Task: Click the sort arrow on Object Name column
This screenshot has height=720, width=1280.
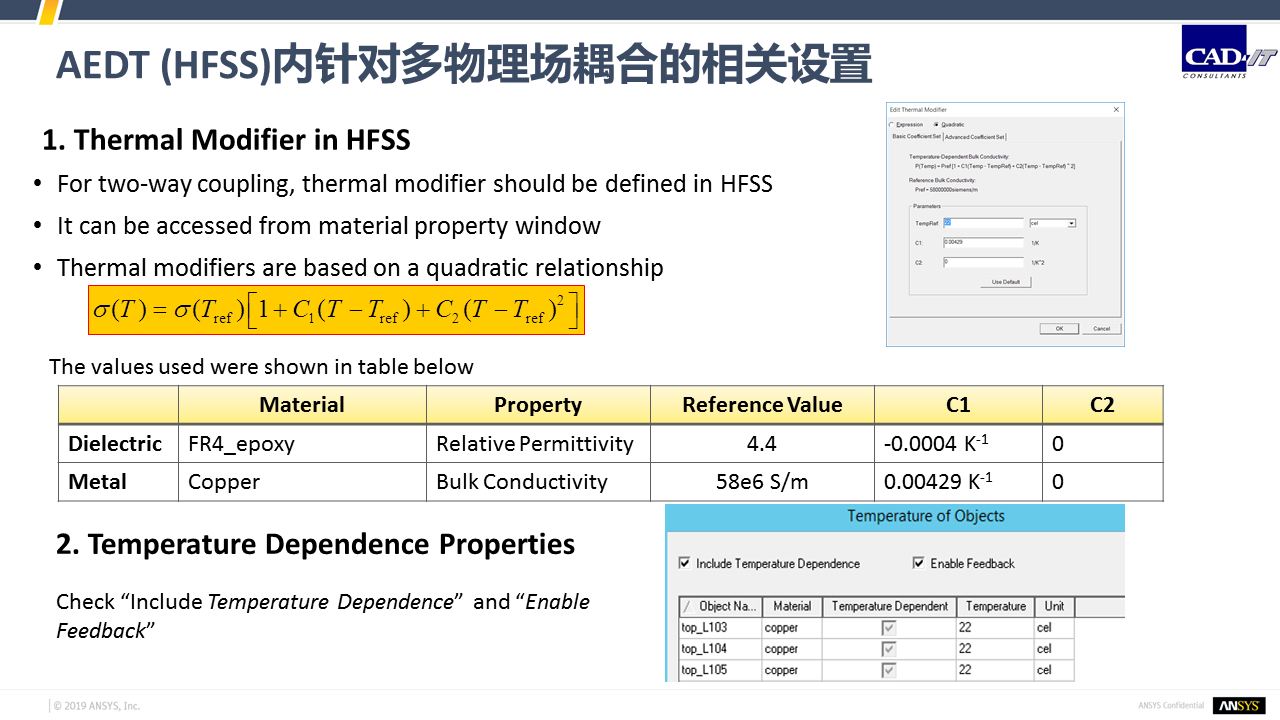Action: [687, 607]
